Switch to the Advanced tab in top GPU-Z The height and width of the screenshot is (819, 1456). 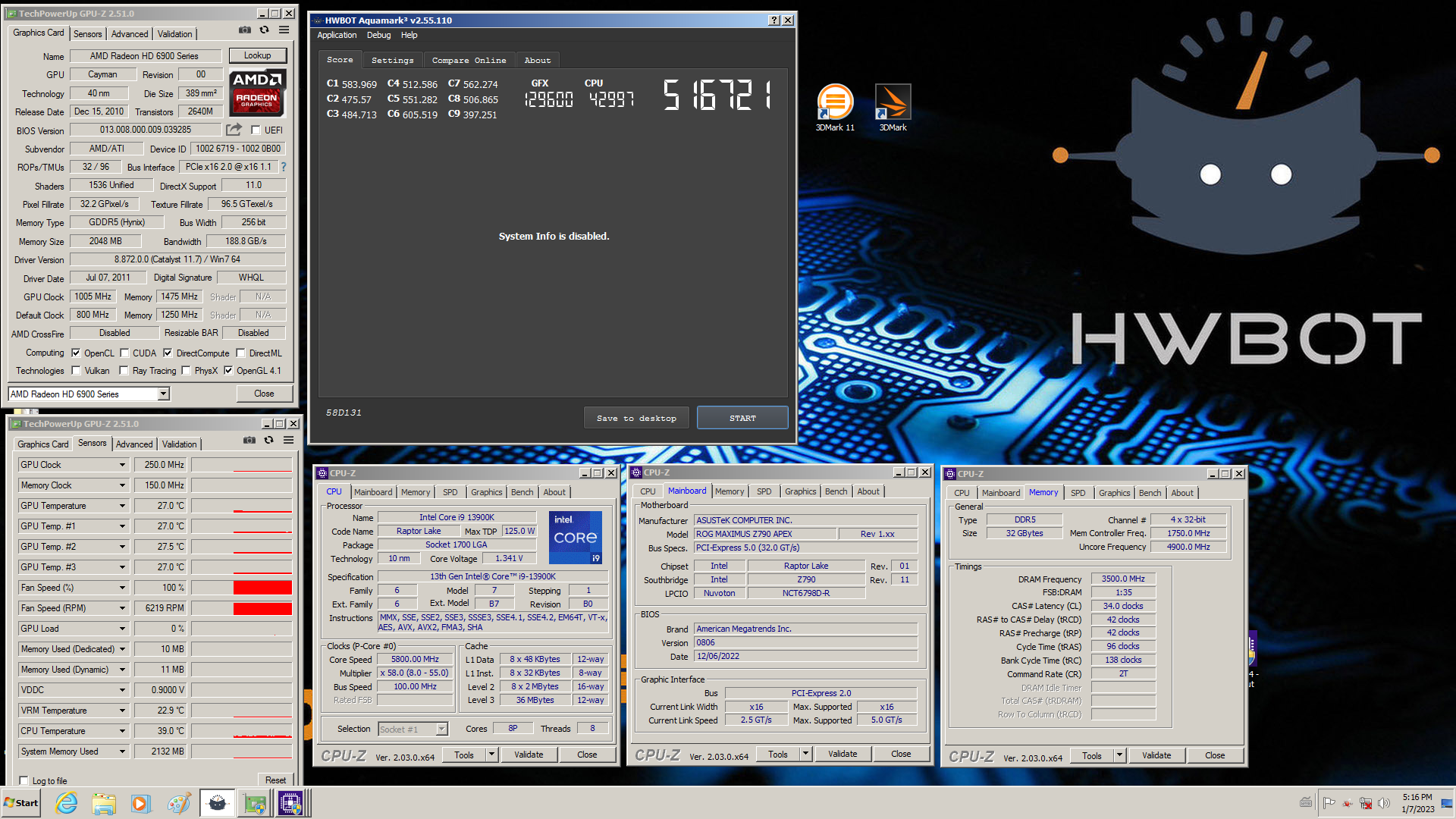[130, 34]
